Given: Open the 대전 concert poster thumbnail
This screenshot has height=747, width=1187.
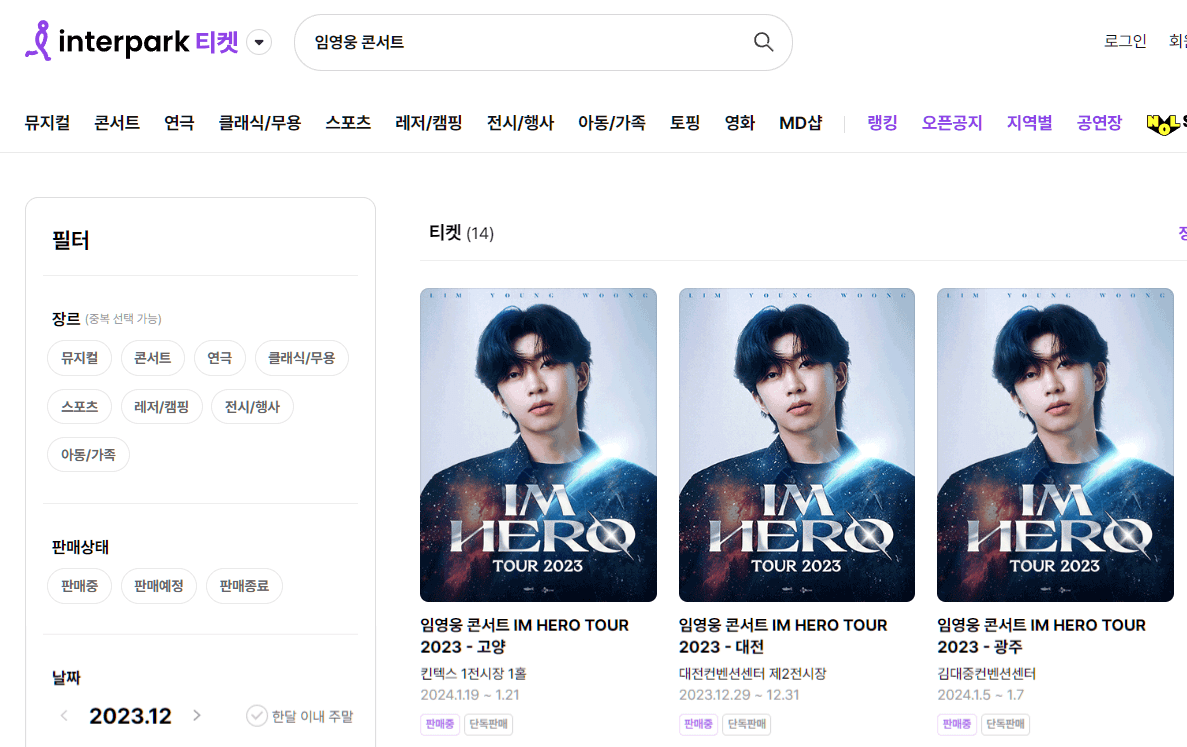Looking at the screenshot, I should (x=796, y=445).
